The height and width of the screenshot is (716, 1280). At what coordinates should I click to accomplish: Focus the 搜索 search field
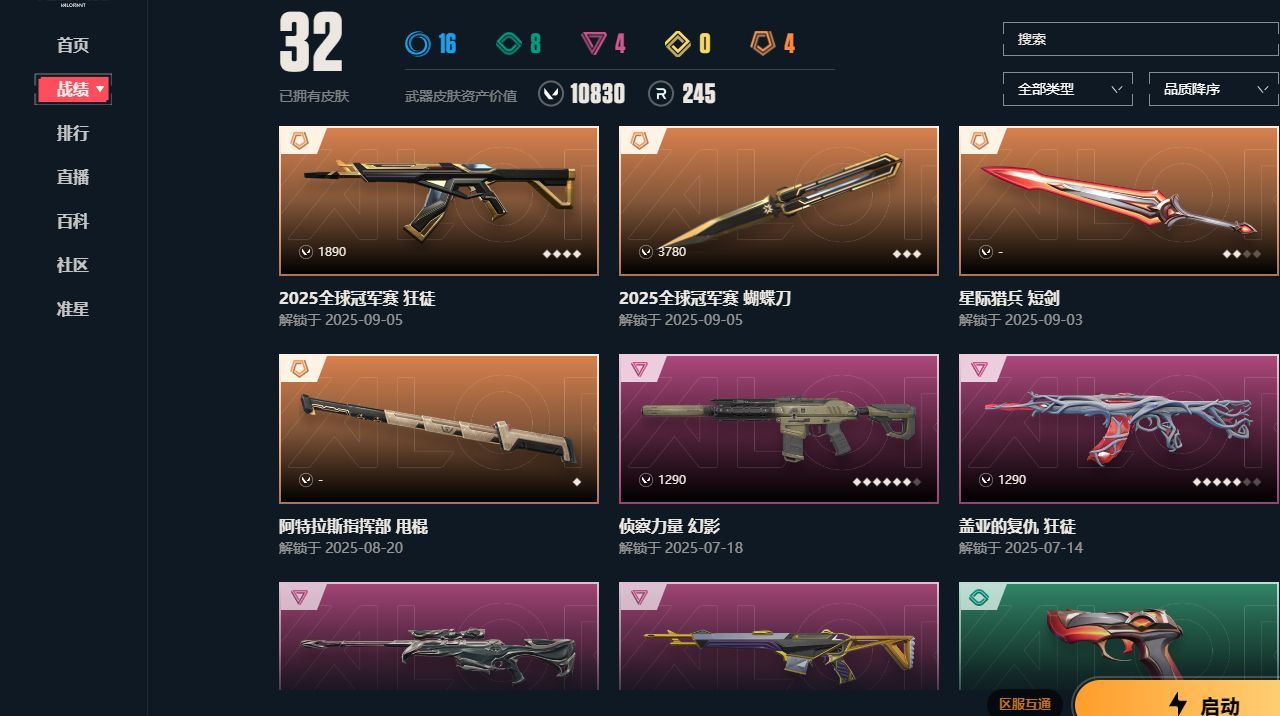pos(1140,39)
